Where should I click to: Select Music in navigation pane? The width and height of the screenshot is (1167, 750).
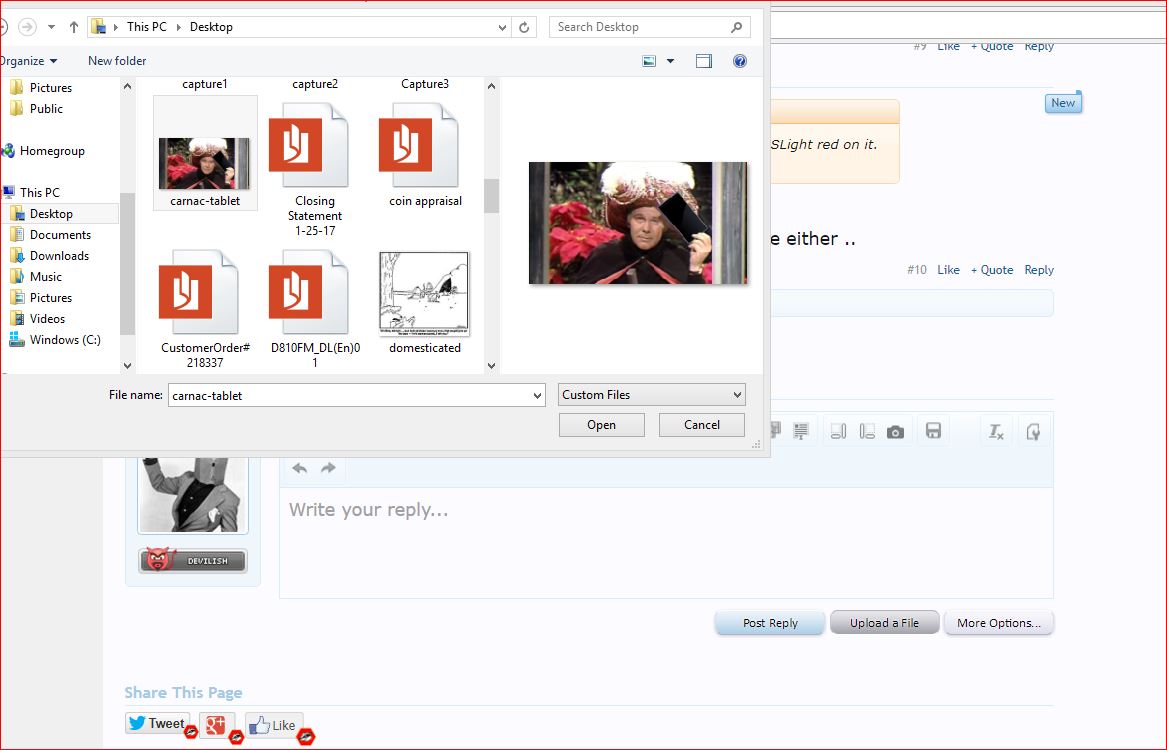(x=45, y=277)
